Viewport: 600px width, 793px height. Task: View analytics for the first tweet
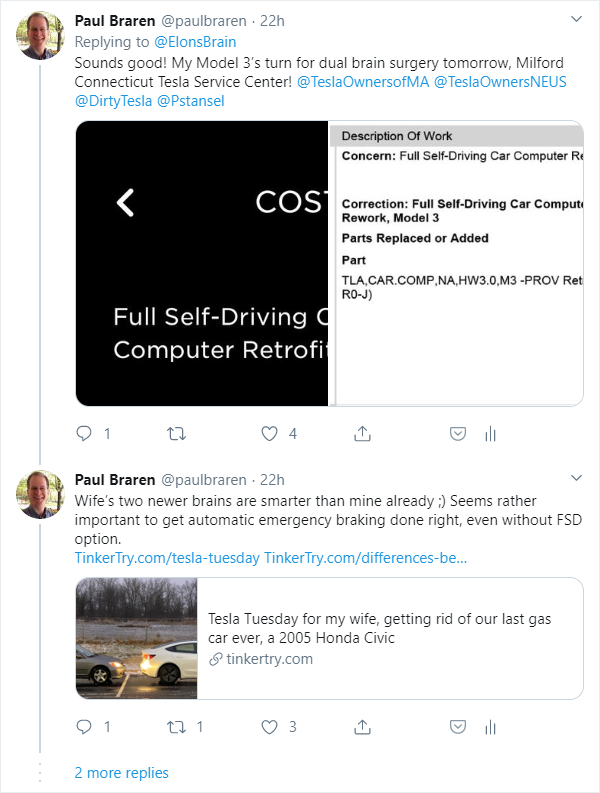490,433
